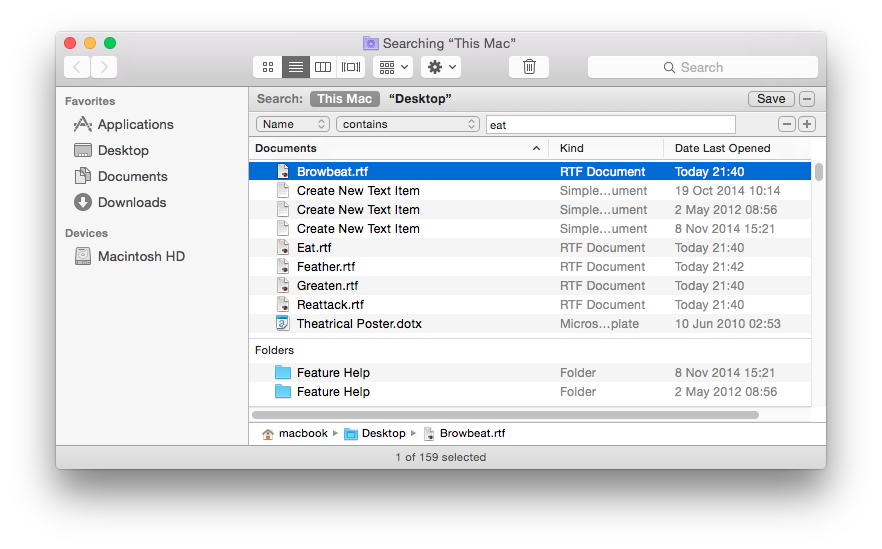The height and width of the screenshot is (549, 882).
Task: Click the criteria field containing eat
Action: click(610, 124)
